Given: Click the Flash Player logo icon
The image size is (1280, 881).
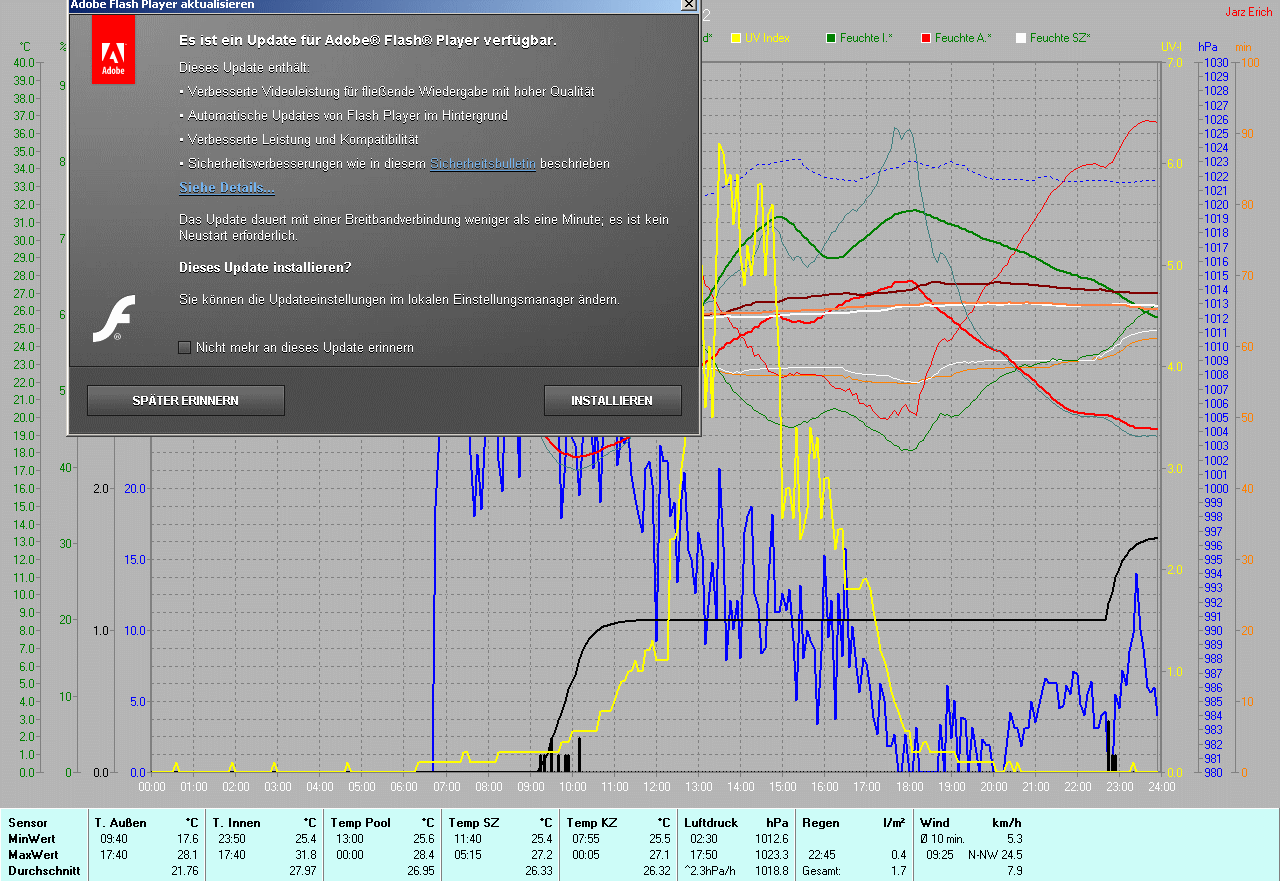Looking at the screenshot, I should (x=113, y=319).
